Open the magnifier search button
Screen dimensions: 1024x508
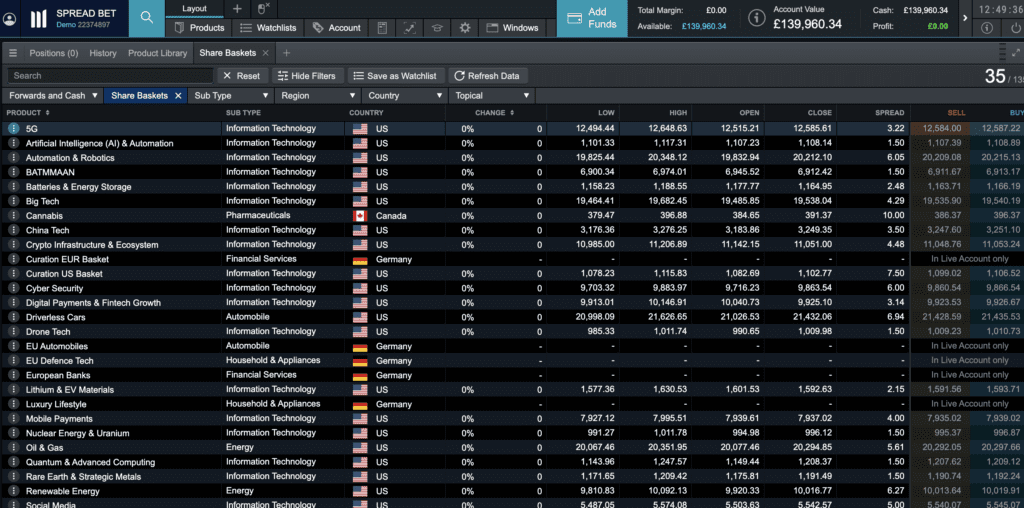147,18
